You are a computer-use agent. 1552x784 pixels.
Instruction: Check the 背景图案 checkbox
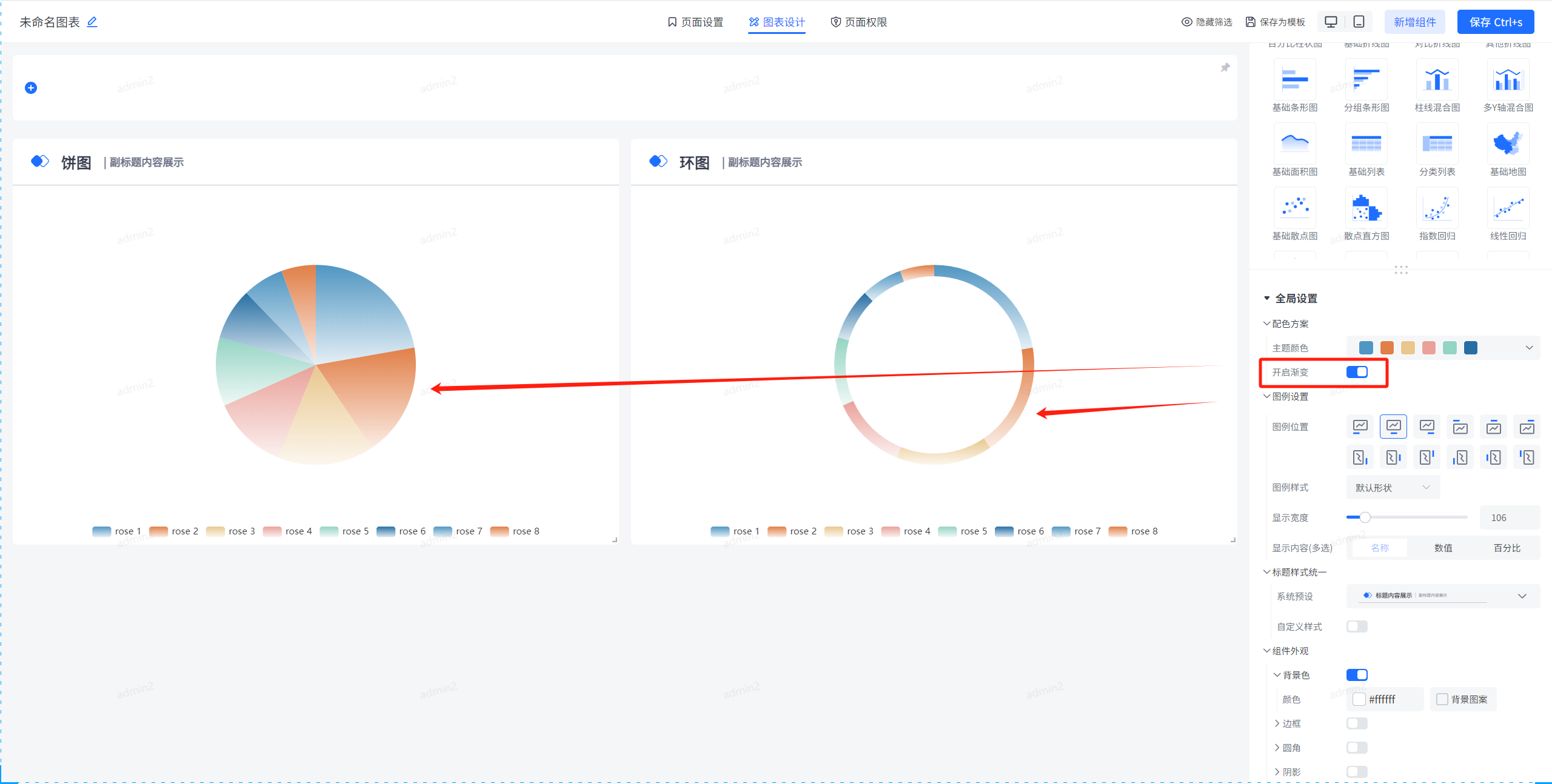(x=1442, y=699)
